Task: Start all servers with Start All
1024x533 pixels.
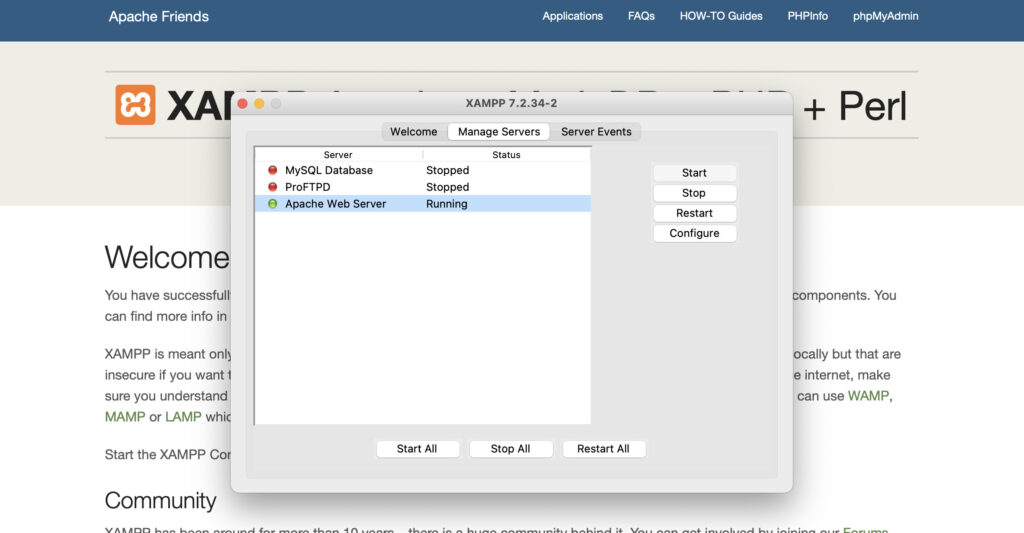Action: click(x=417, y=449)
